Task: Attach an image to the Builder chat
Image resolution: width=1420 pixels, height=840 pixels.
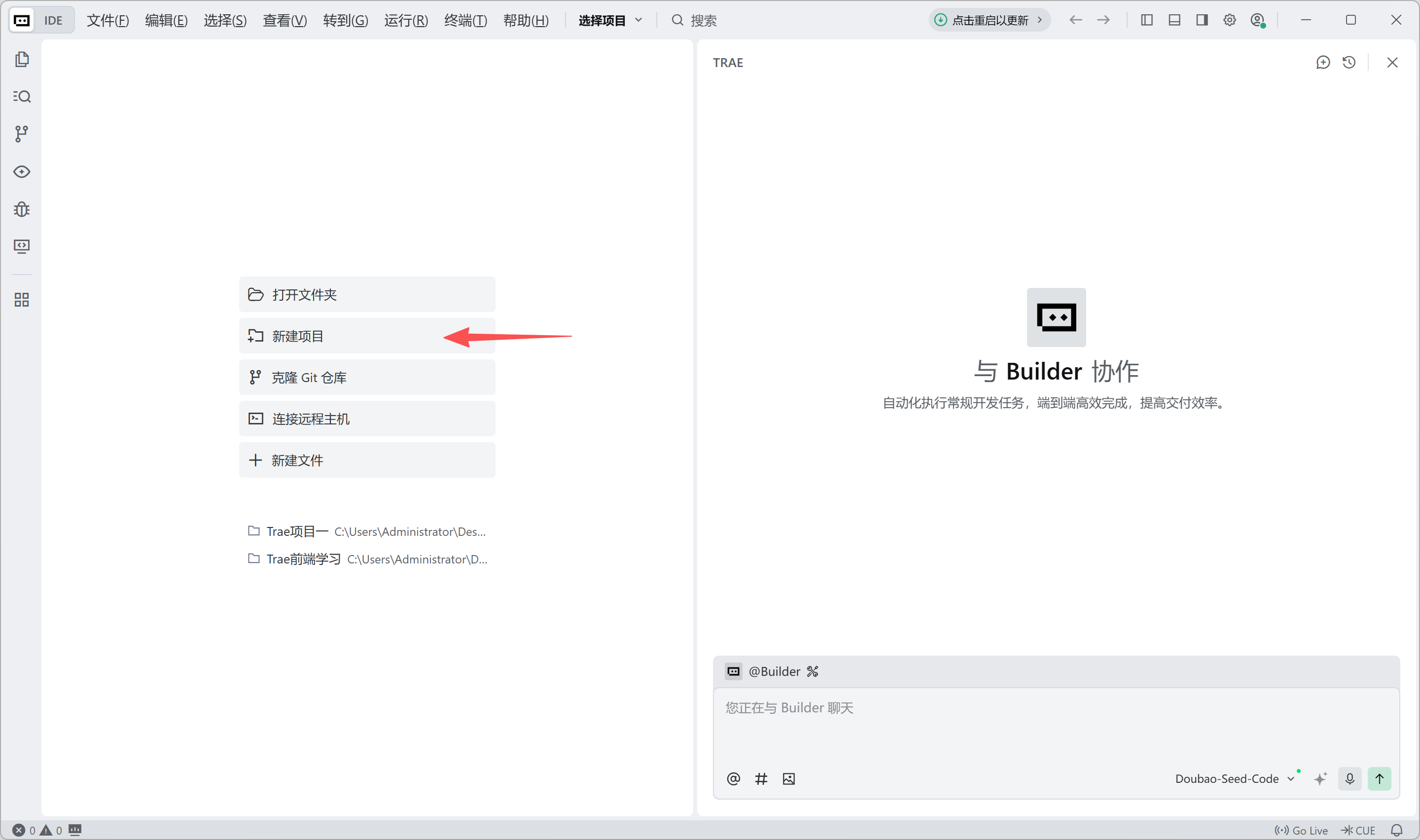Action: pyautogui.click(x=789, y=778)
